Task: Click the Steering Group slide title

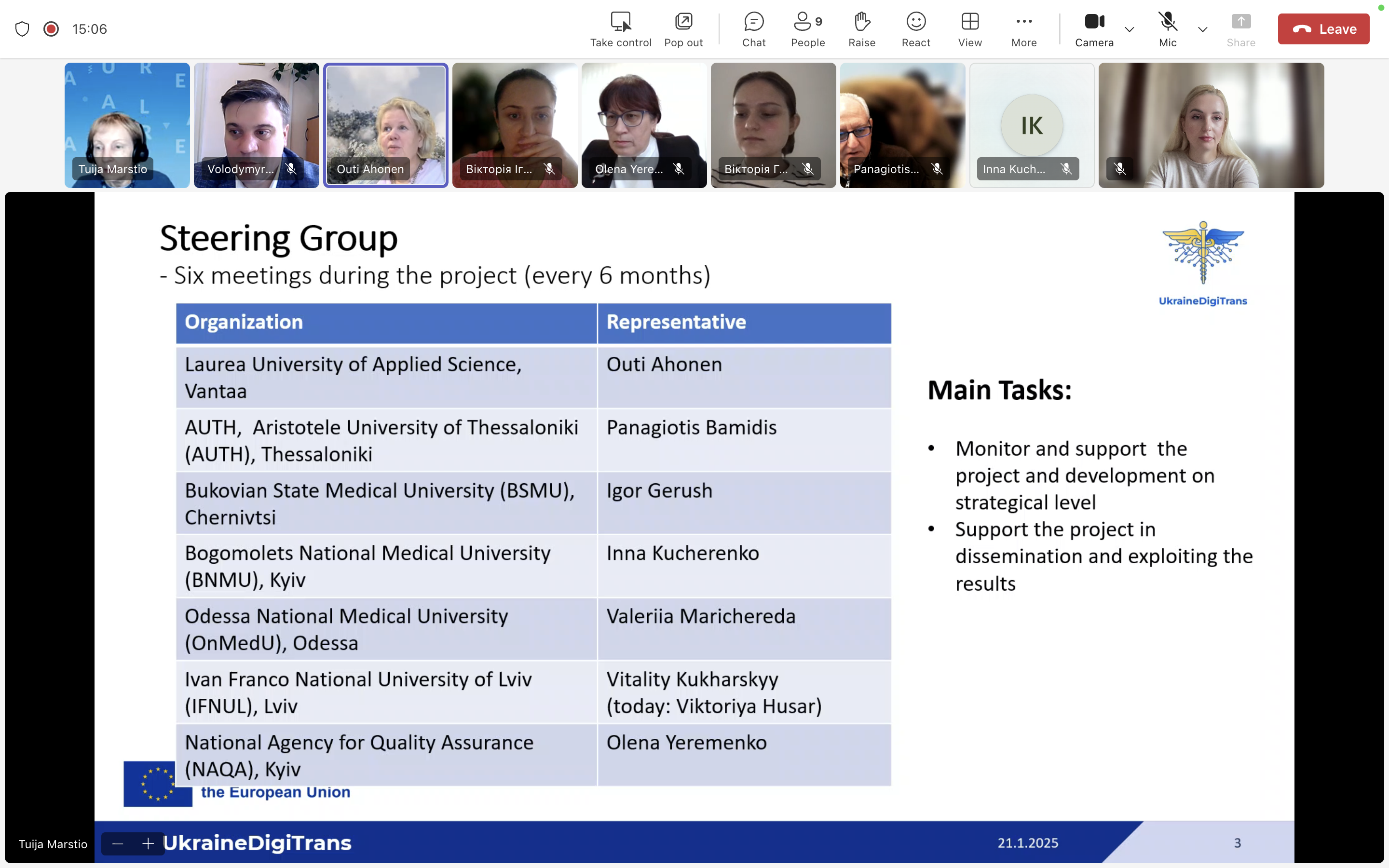Action: click(x=278, y=238)
